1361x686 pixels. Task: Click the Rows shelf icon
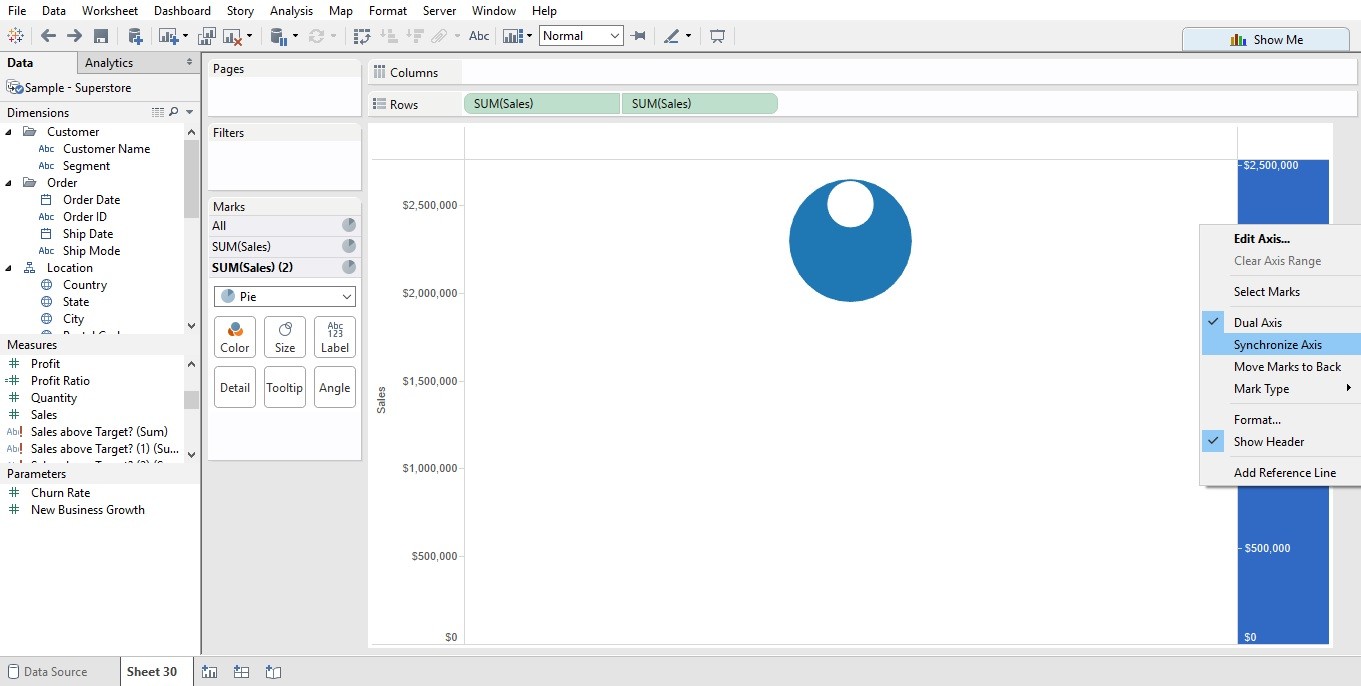(379, 104)
